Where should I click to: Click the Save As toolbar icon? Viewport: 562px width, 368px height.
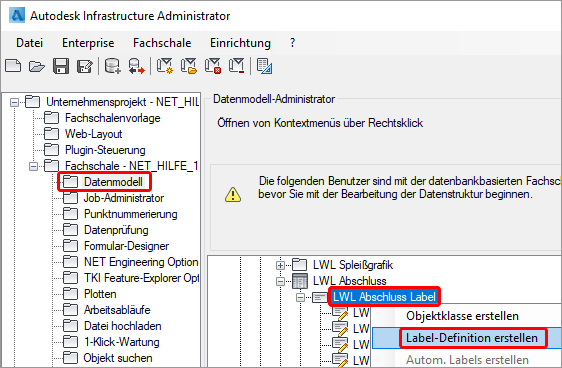[85, 66]
